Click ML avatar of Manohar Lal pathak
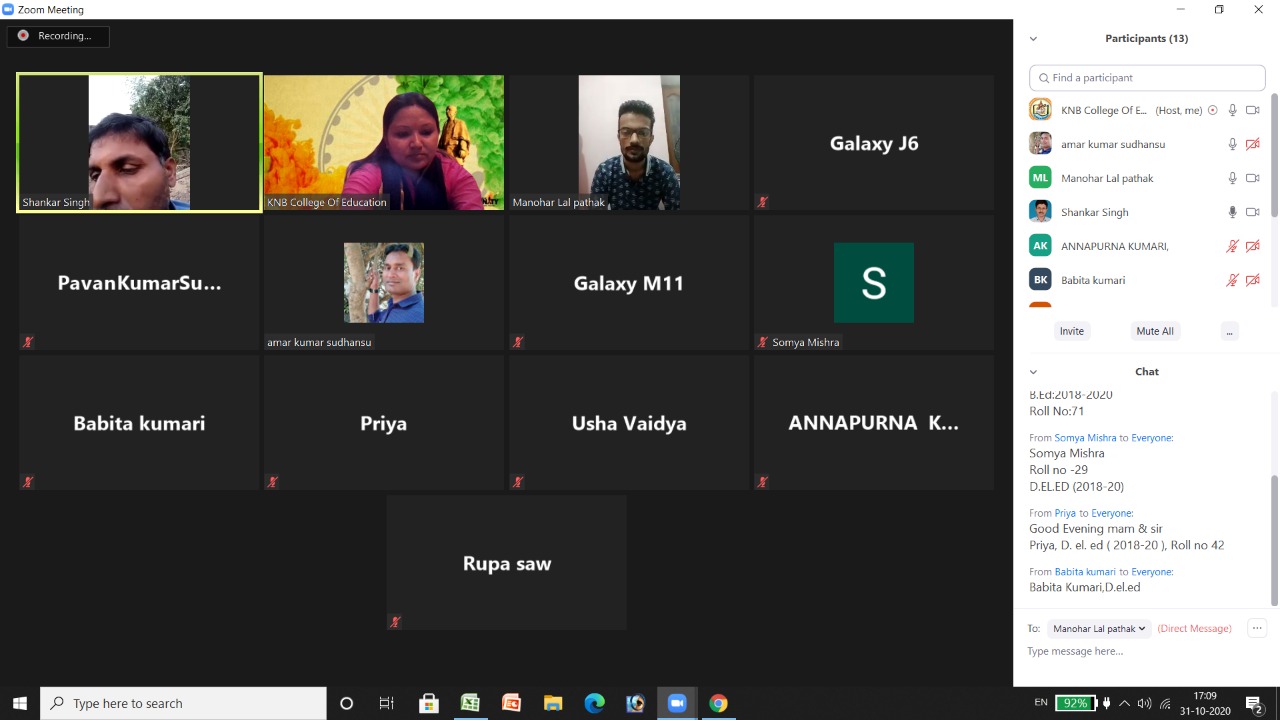1280x720 pixels. pyautogui.click(x=1040, y=178)
